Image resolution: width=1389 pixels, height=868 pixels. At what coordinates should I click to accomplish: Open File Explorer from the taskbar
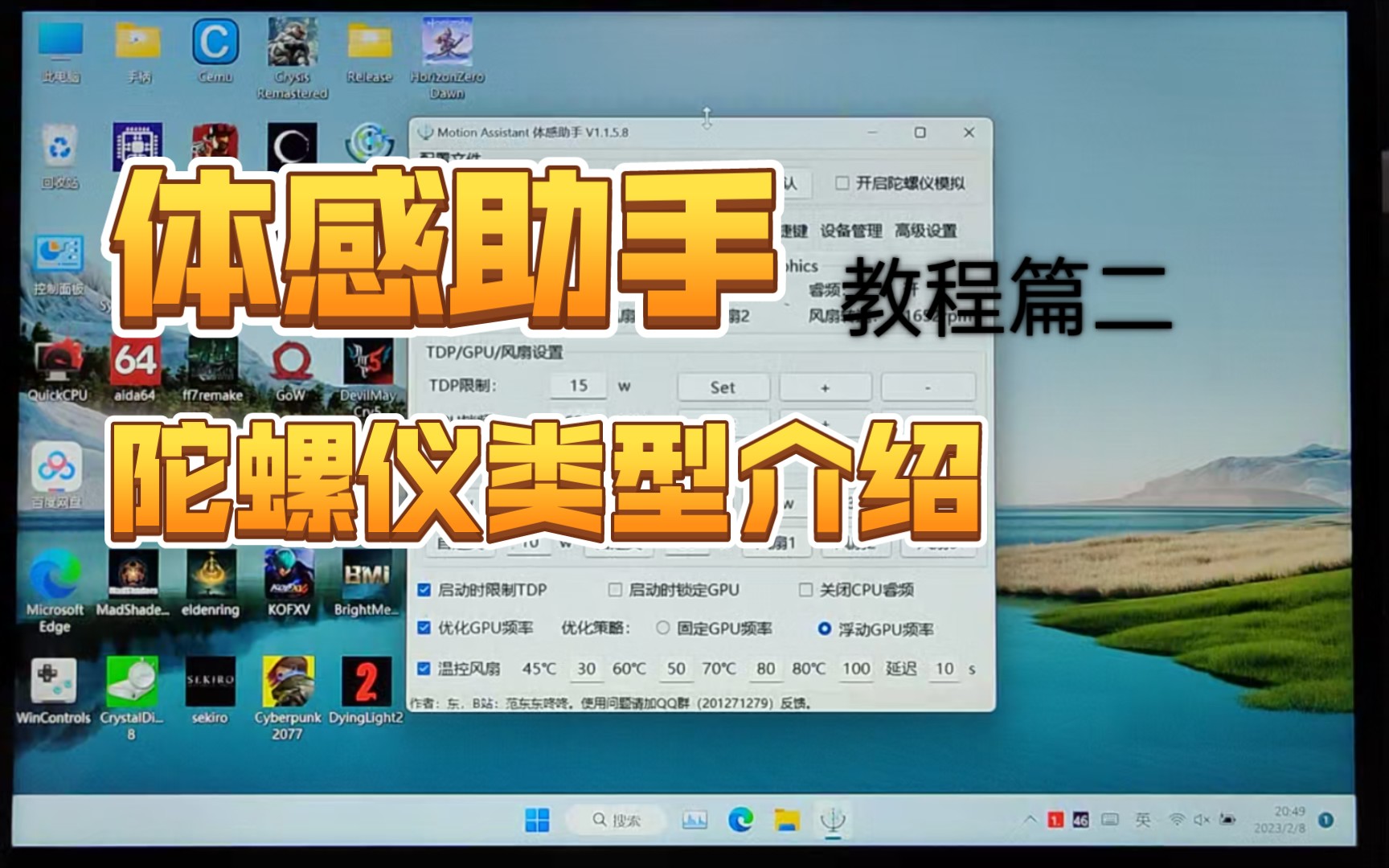[787, 820]
